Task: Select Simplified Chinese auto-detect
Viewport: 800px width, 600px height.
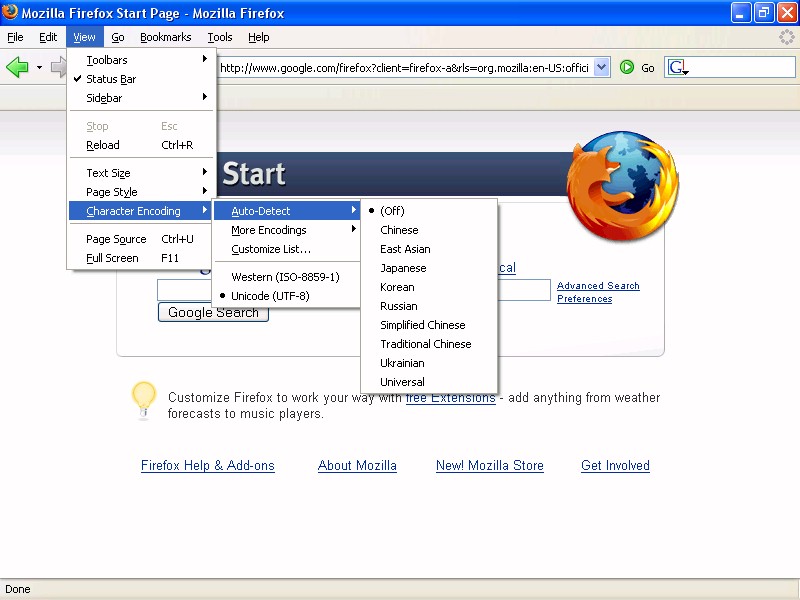Action: click(429, 325)
